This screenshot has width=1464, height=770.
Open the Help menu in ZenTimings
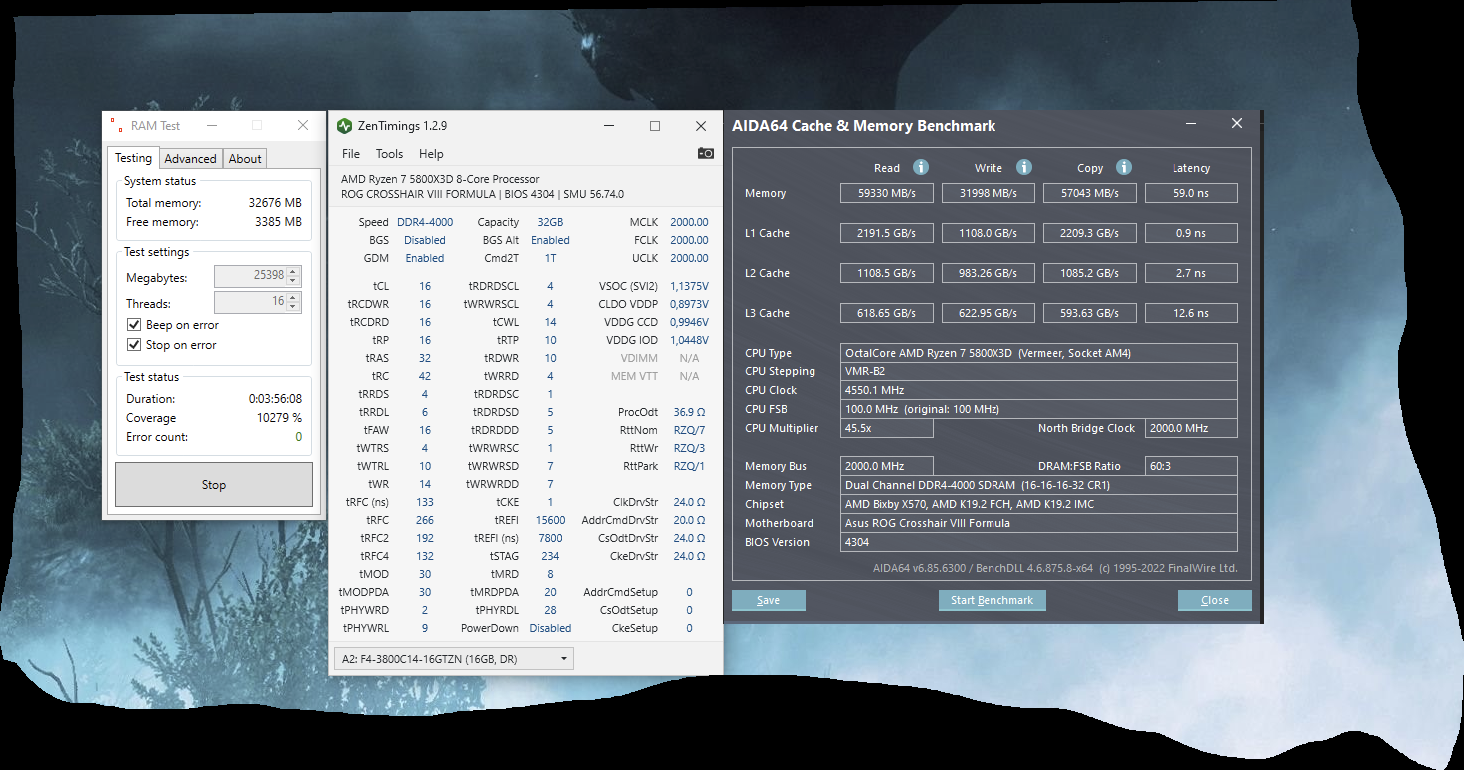pos(431,154)
